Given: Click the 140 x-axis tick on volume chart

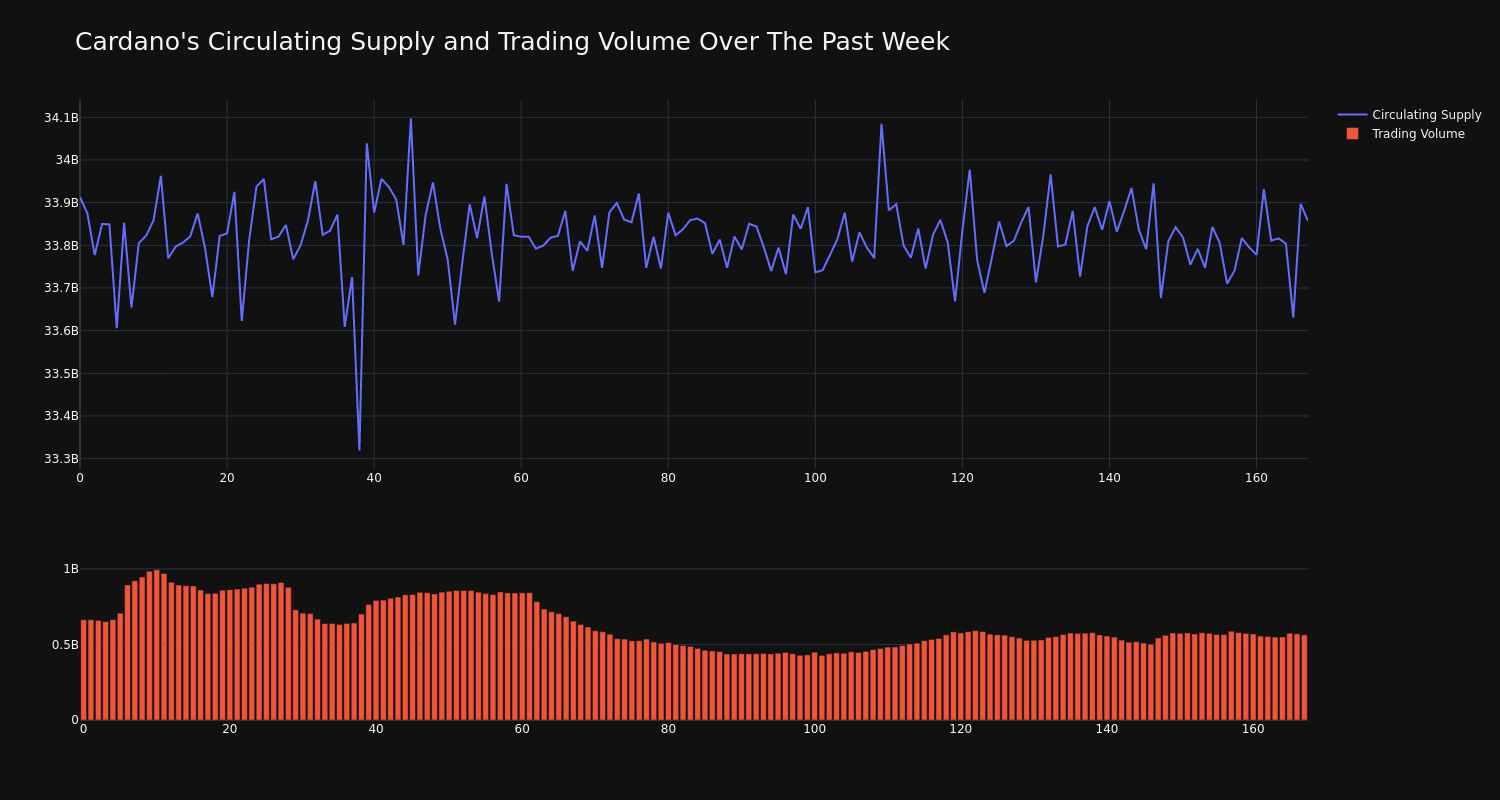Looking at the screenshot, I should [x=1107, y=729].
